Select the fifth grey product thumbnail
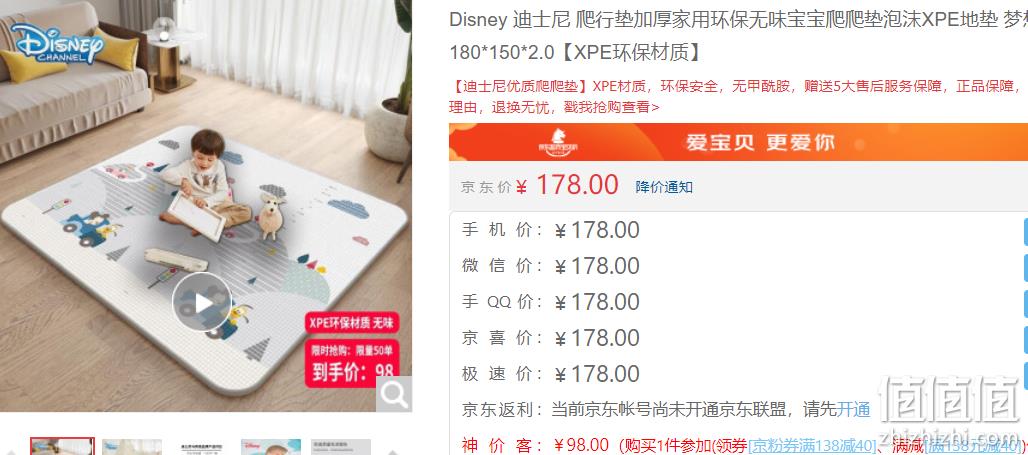Image resolution: width=1028 pixels, height=455 pixels. tap(341, 447)
